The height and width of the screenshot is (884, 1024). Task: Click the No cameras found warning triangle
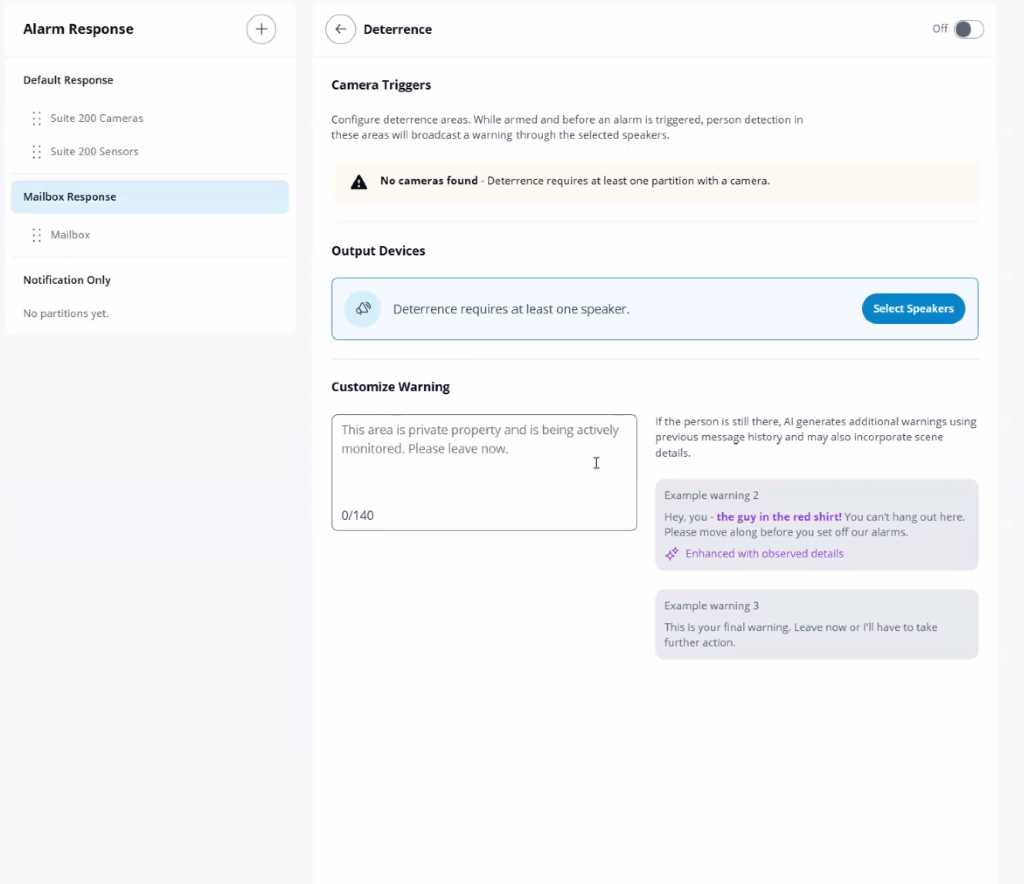coord(359,182)
